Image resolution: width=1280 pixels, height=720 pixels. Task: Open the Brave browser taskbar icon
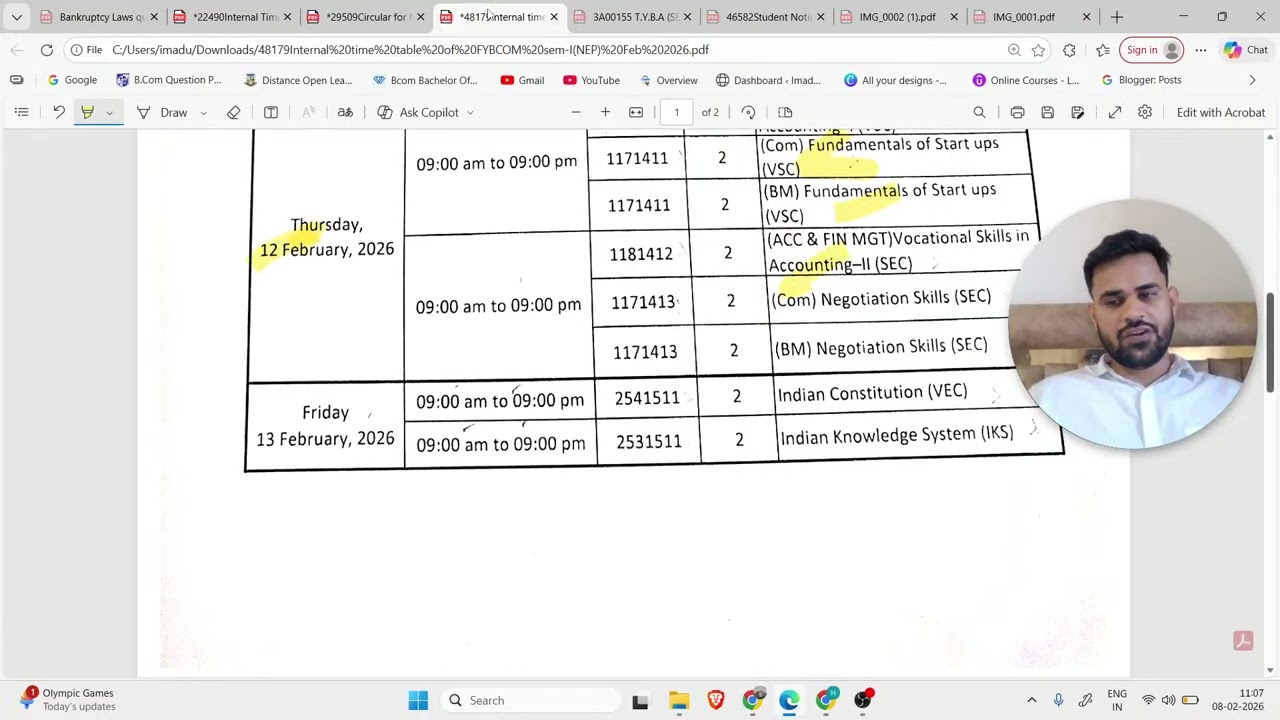pyautogui.click(x=716, y=700)
